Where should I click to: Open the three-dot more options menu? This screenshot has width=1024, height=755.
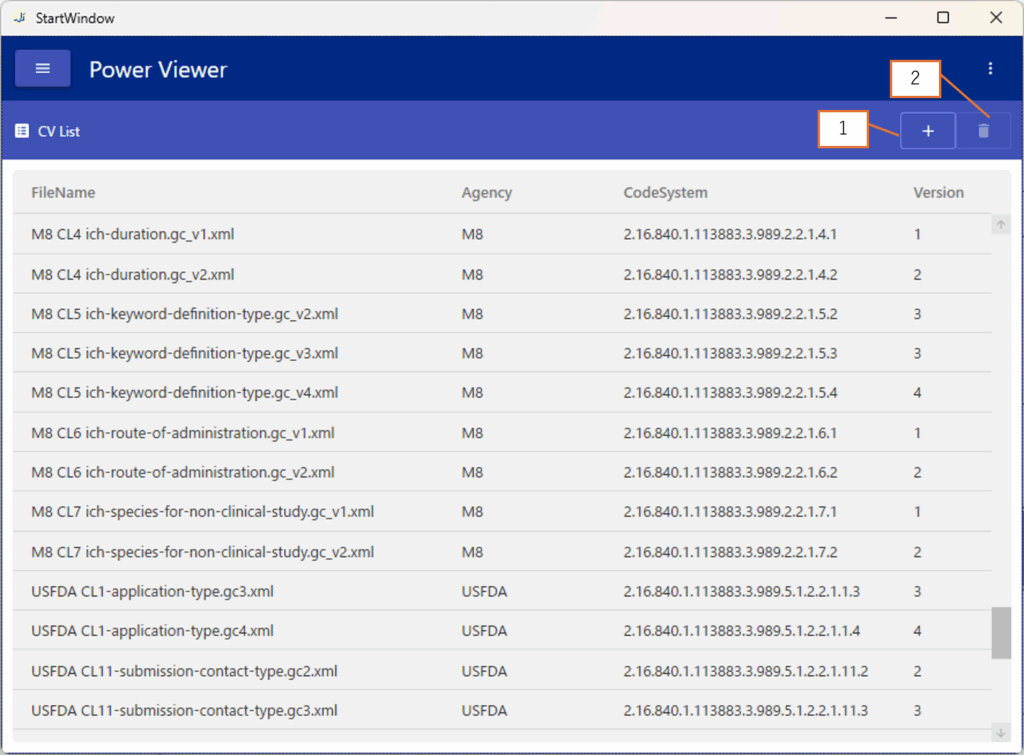pos(990,69)
